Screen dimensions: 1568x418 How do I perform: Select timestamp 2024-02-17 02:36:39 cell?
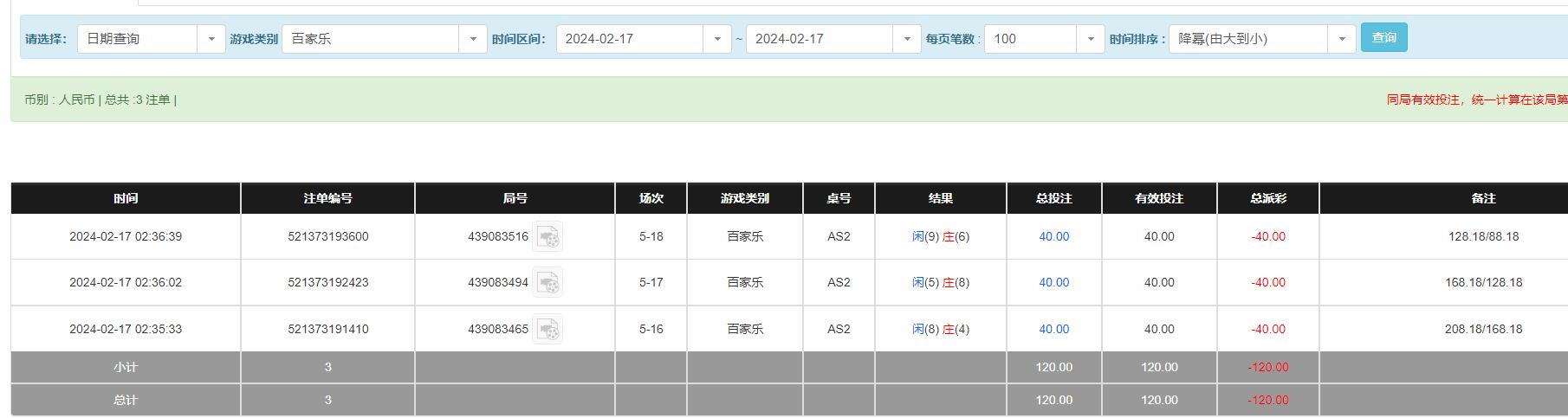[x=126, y=236]
